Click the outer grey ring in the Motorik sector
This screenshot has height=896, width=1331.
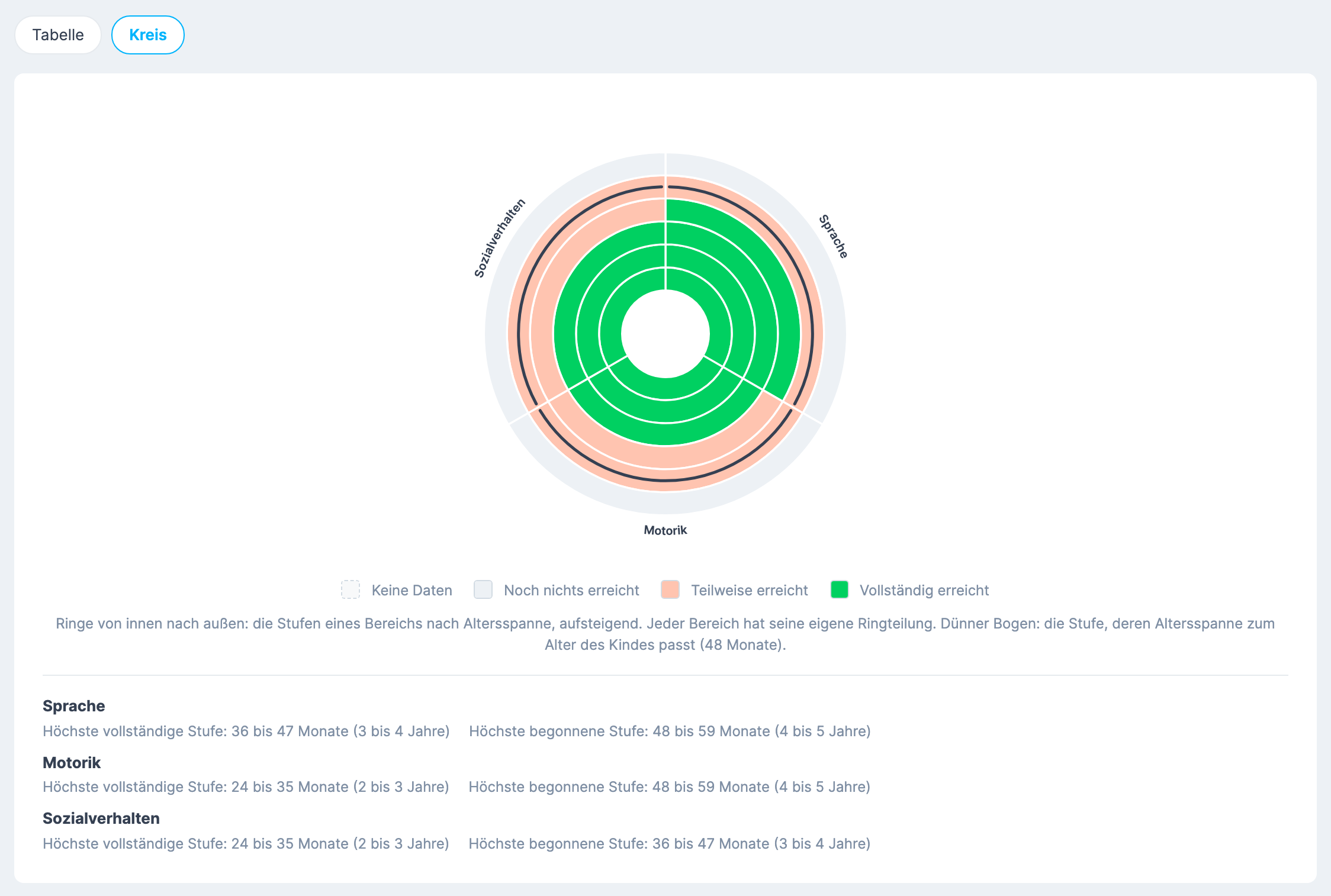(x=665, y=503)
